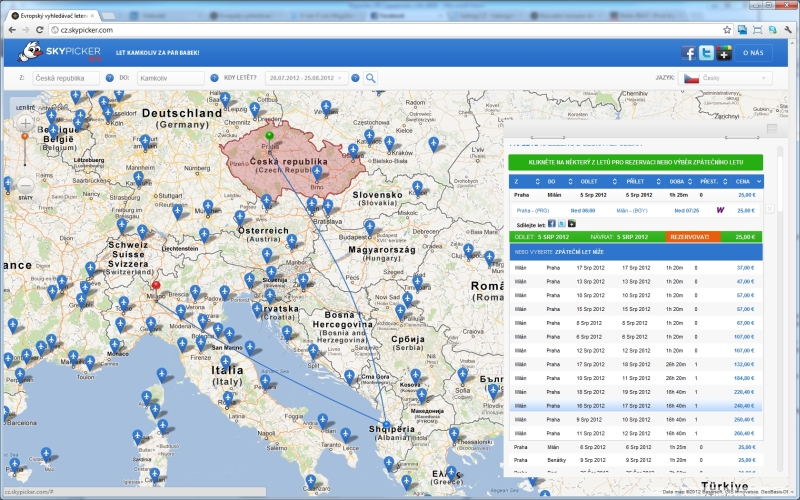Close the expanded flight detail row
Viewport: 800px width, 500px height.
(x=768, y=210)
